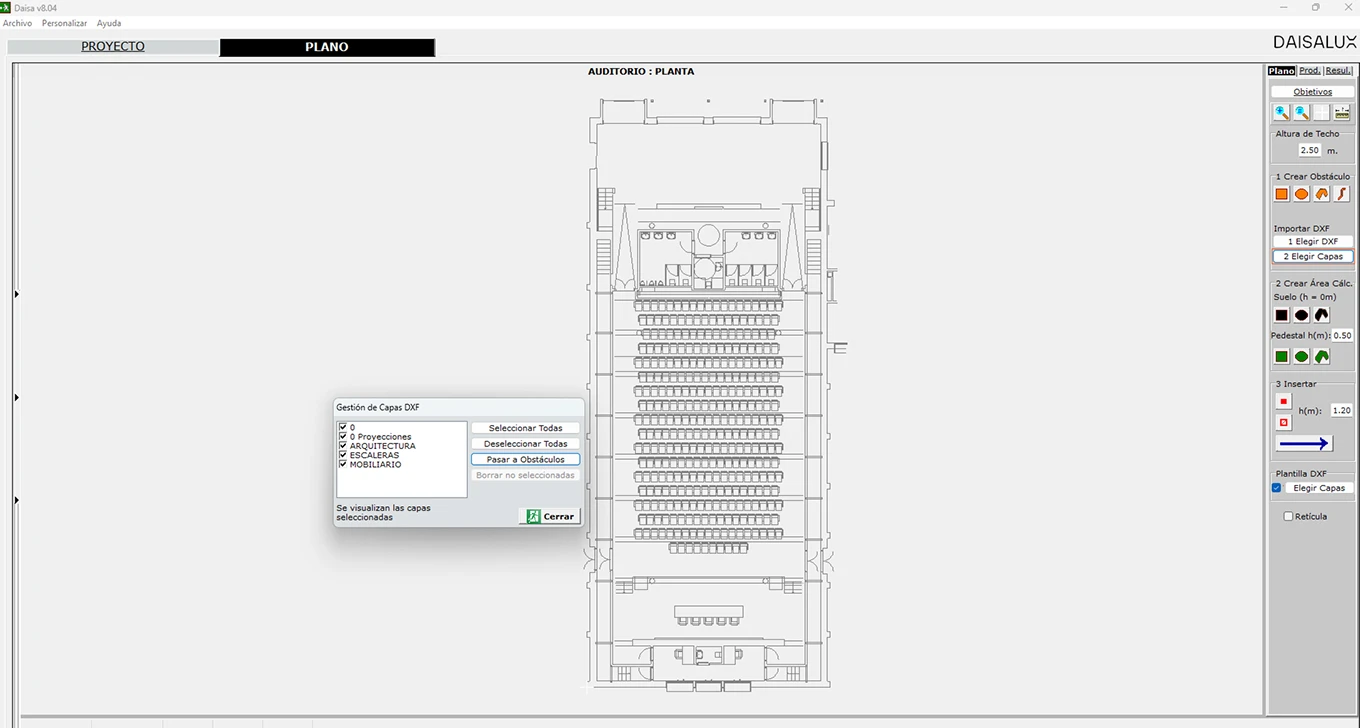The width and height of the screenshot is (1360, 728).
Task: Select the blue arrow insert tool
Action: (x=1304, y=444)
